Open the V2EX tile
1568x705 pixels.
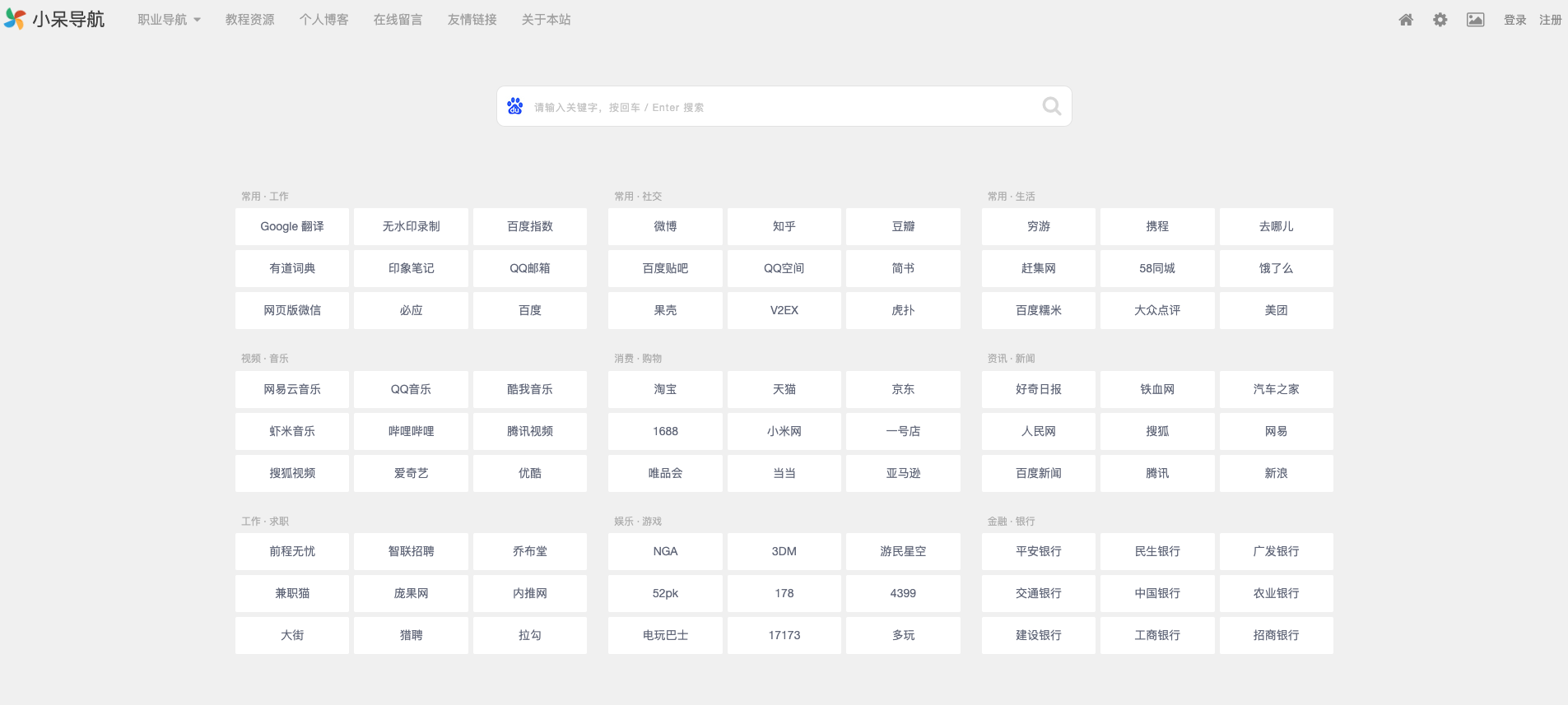[784, 310]
